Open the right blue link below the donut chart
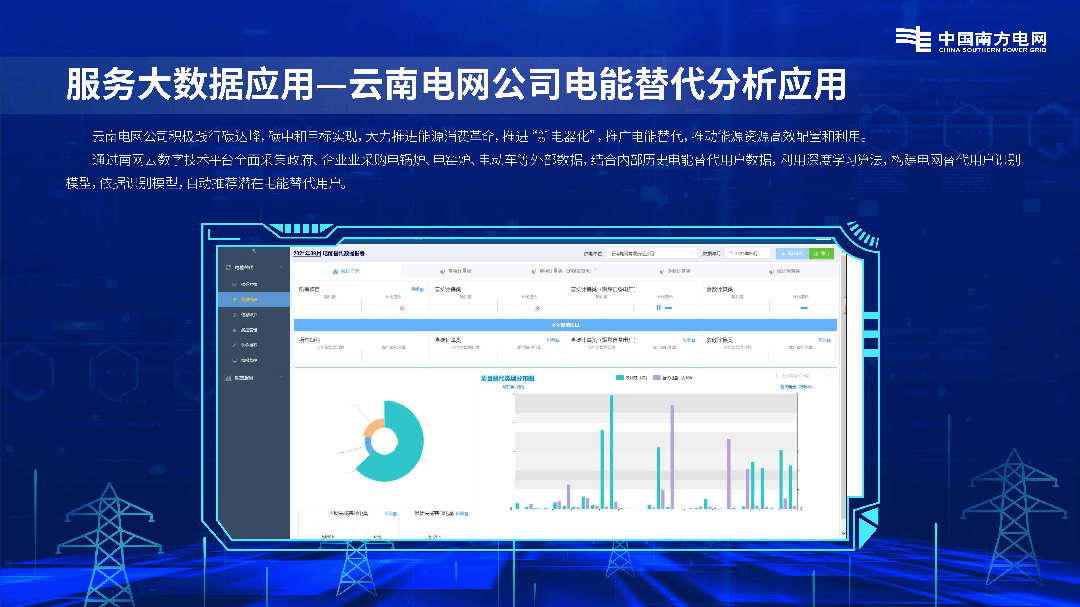1080x607 pixels. point(461,513)
